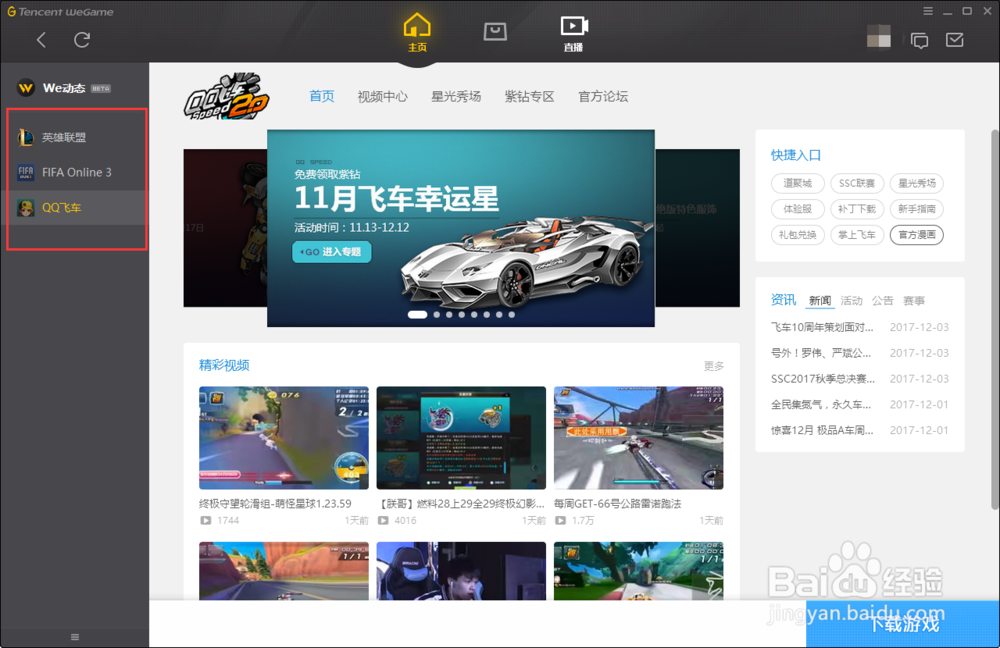Image resolution: width=1000 pixels, height=648 pixels.
Task: Open the 补丁下载 quick link
Action: coord(857,209)
